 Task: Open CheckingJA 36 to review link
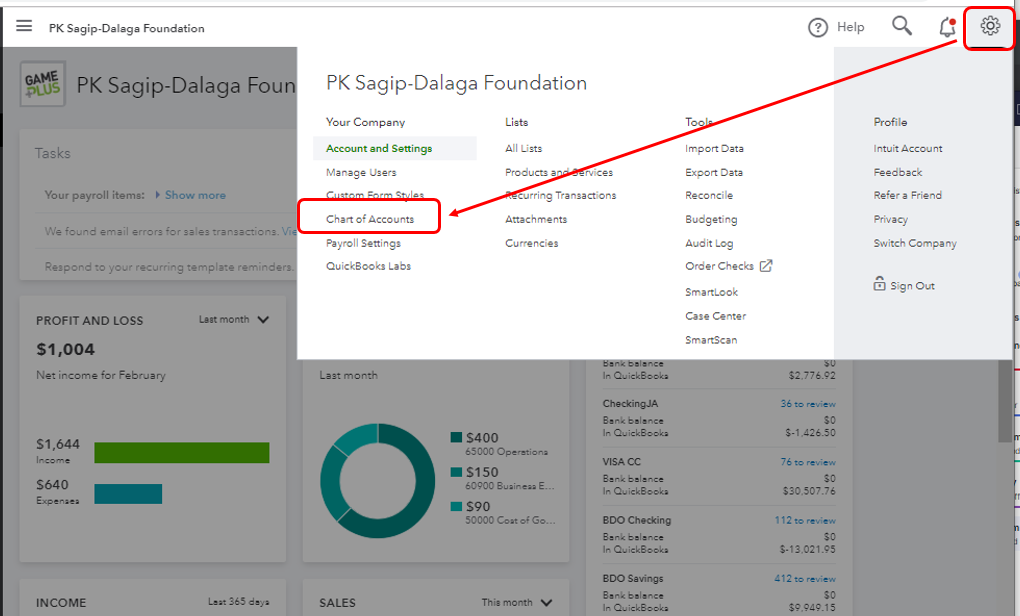(808, 404)
